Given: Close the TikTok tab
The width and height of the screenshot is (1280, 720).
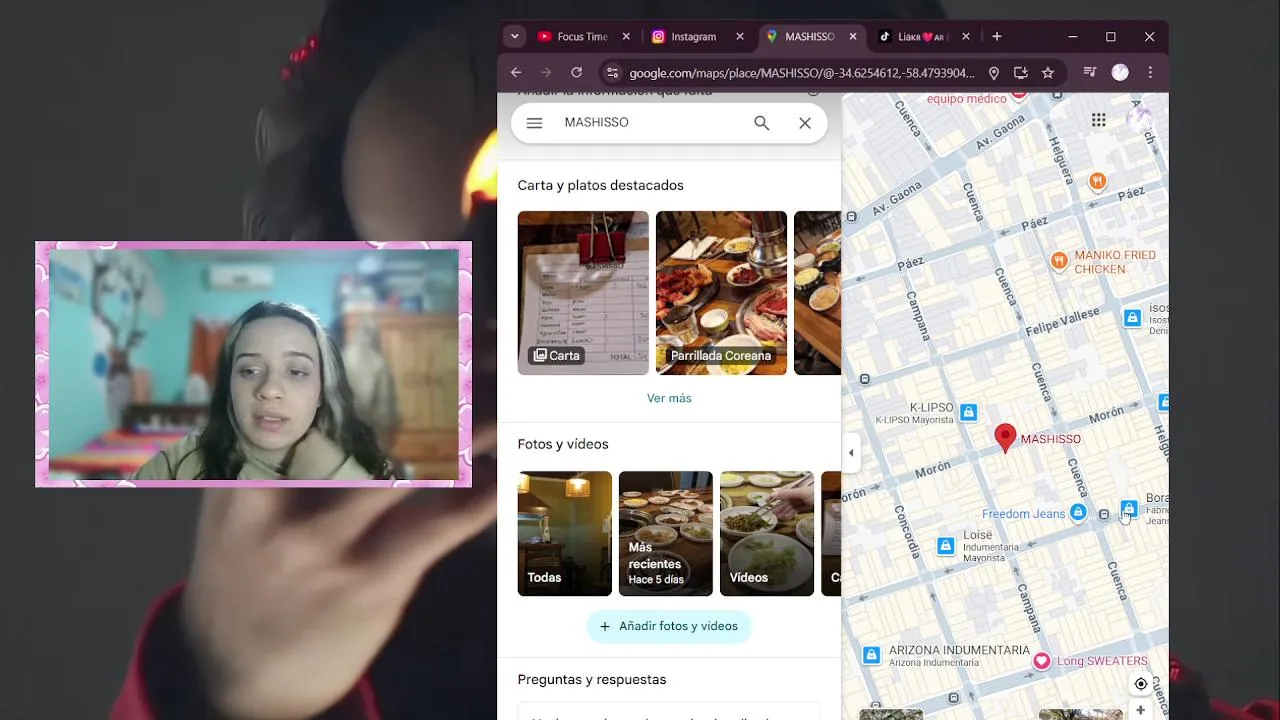Looking at the screenshot, I should 966,37.
